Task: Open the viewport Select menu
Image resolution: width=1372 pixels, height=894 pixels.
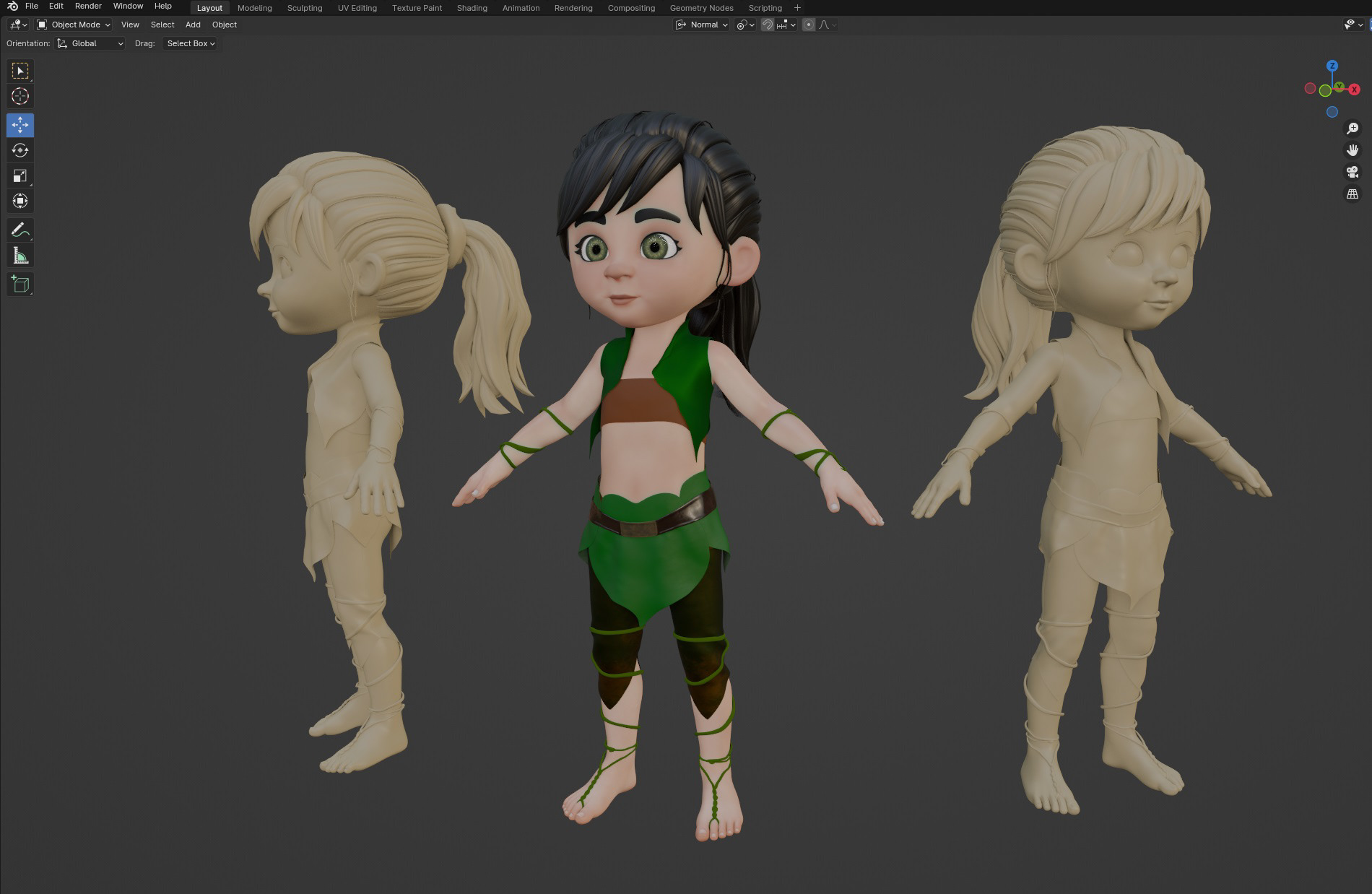Action: coord(162,25)
